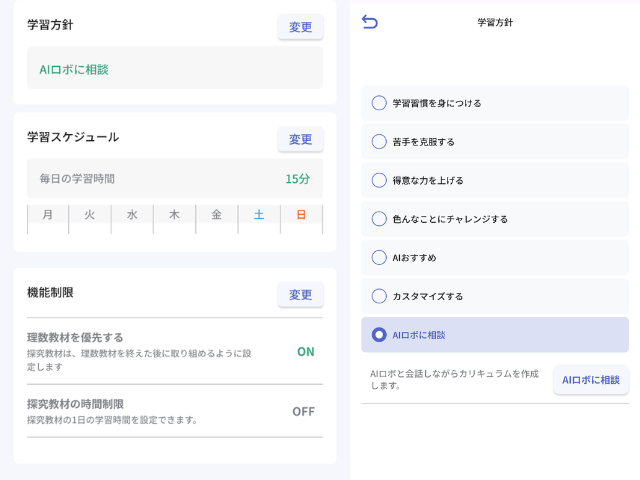Click 変更 for 機能制限
The width and height of the screenshot is (640, 480).
[300, 294]
